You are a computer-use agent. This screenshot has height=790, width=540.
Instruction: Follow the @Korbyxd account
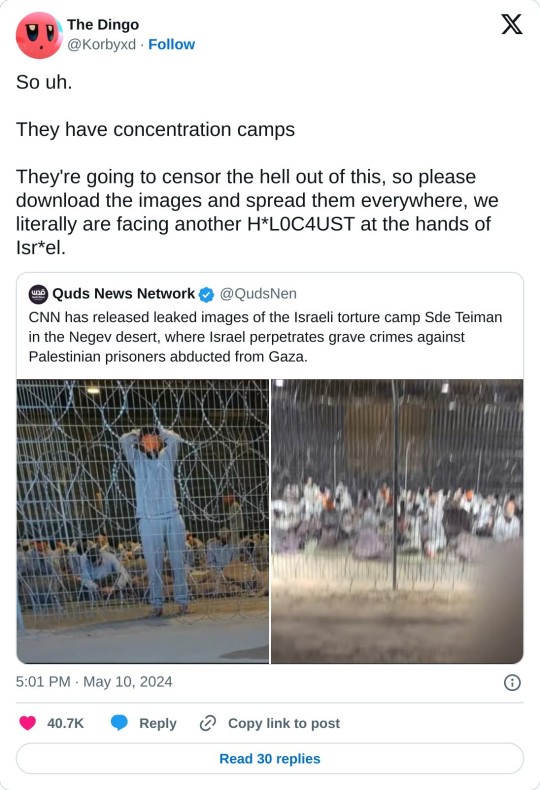coord(171,44)
